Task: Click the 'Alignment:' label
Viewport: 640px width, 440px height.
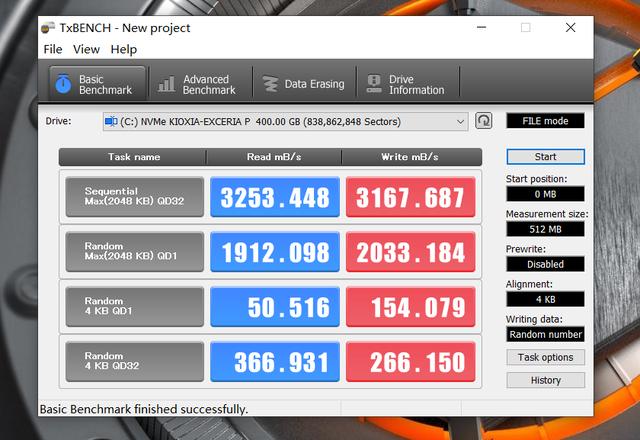Action: click(x=529, y=284)
